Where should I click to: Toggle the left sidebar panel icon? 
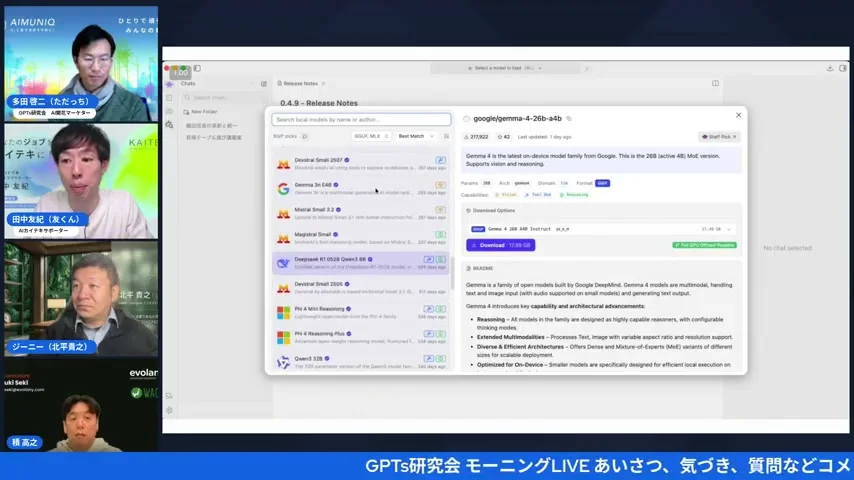tap(197, 68)
